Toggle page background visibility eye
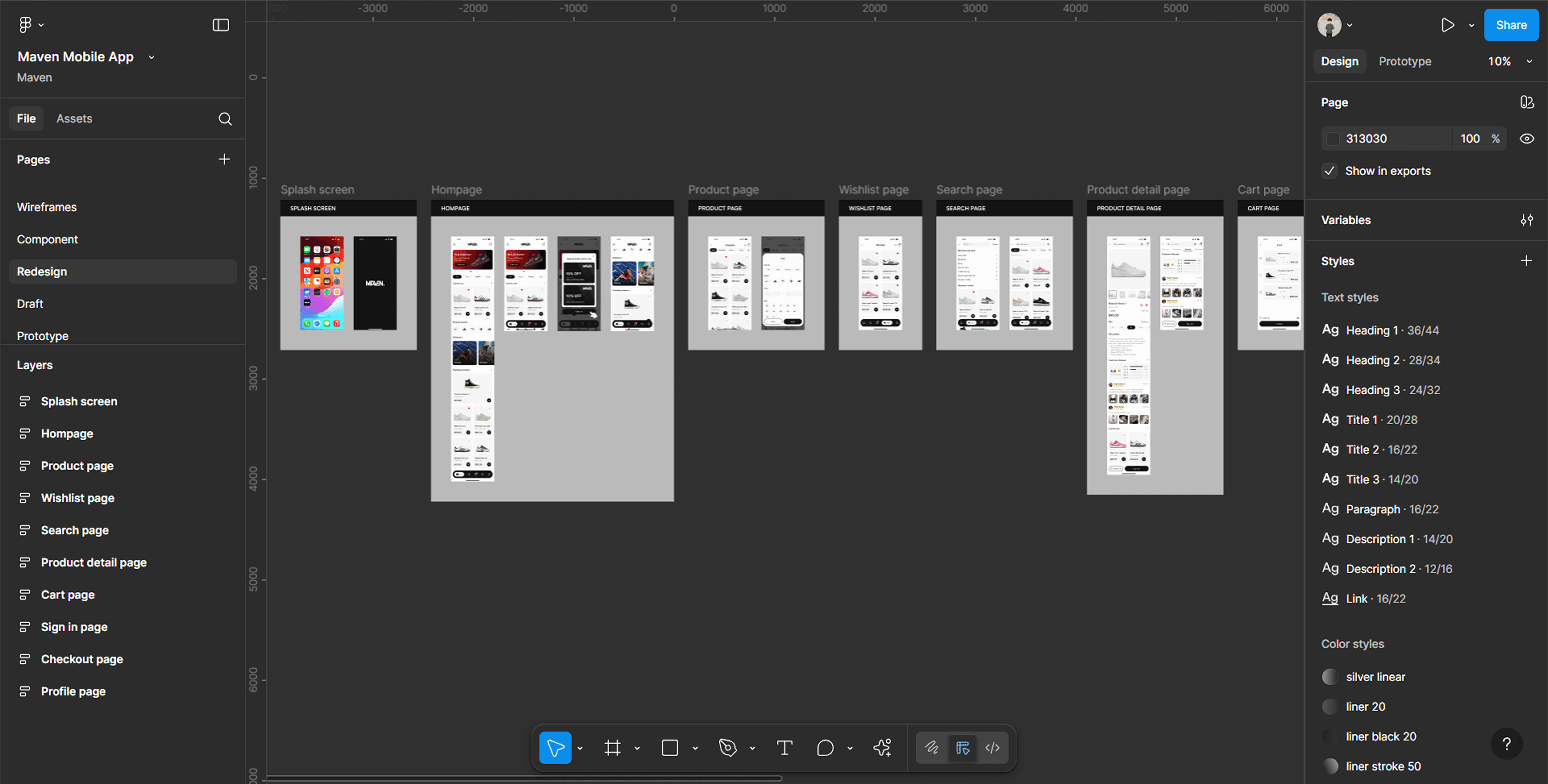 (x=1526, y=139)
